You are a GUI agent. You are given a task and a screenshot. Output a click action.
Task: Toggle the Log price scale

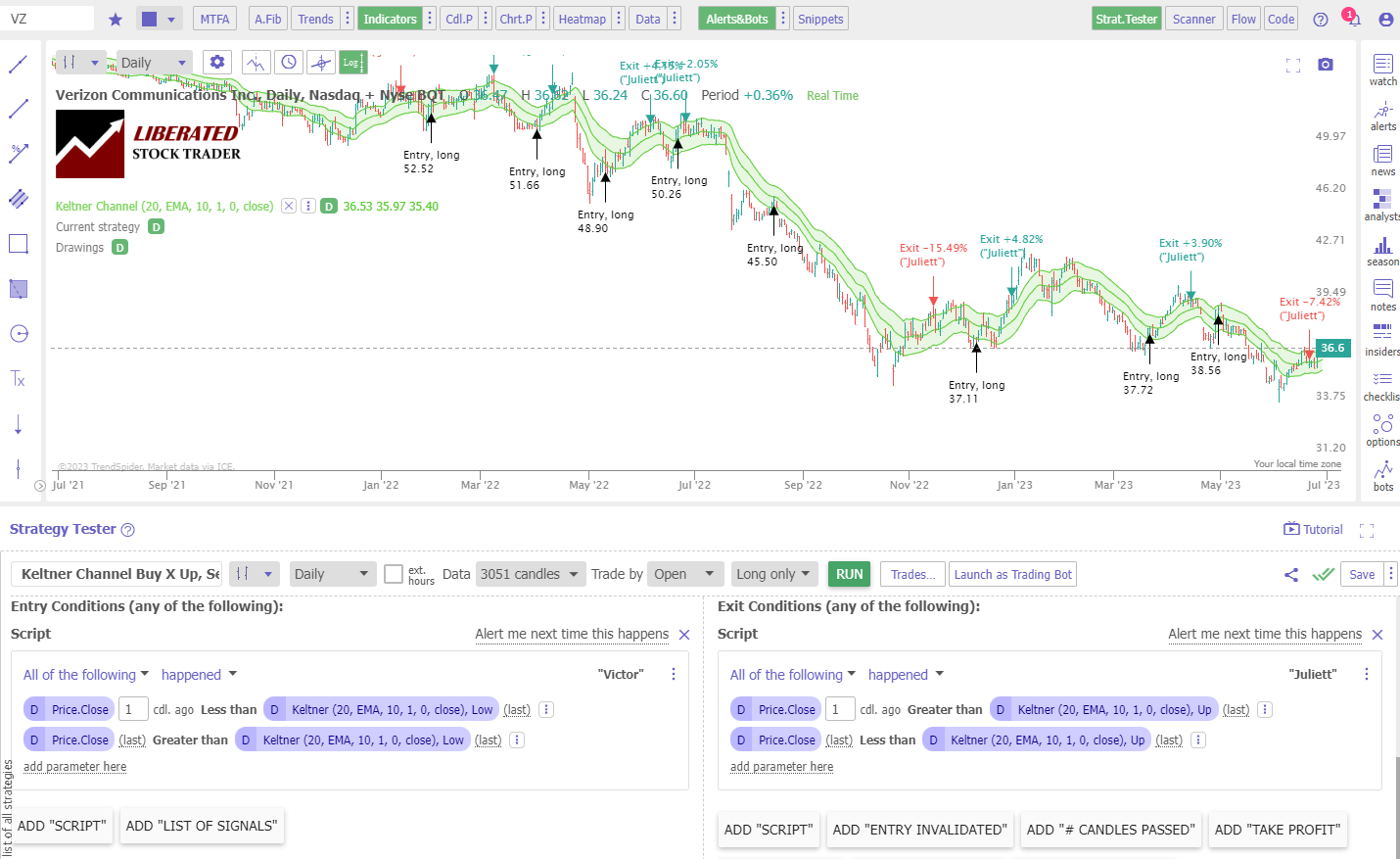click(x=352, y=61)
